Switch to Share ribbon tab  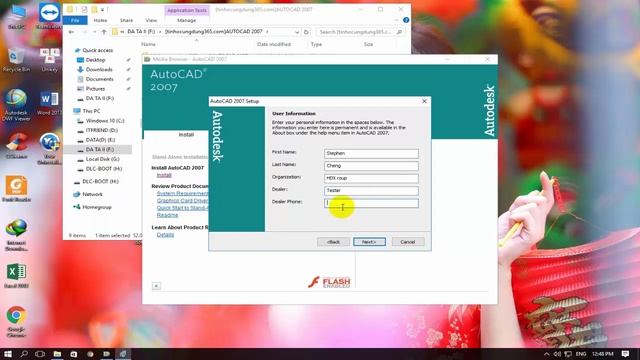click(126, 20)
